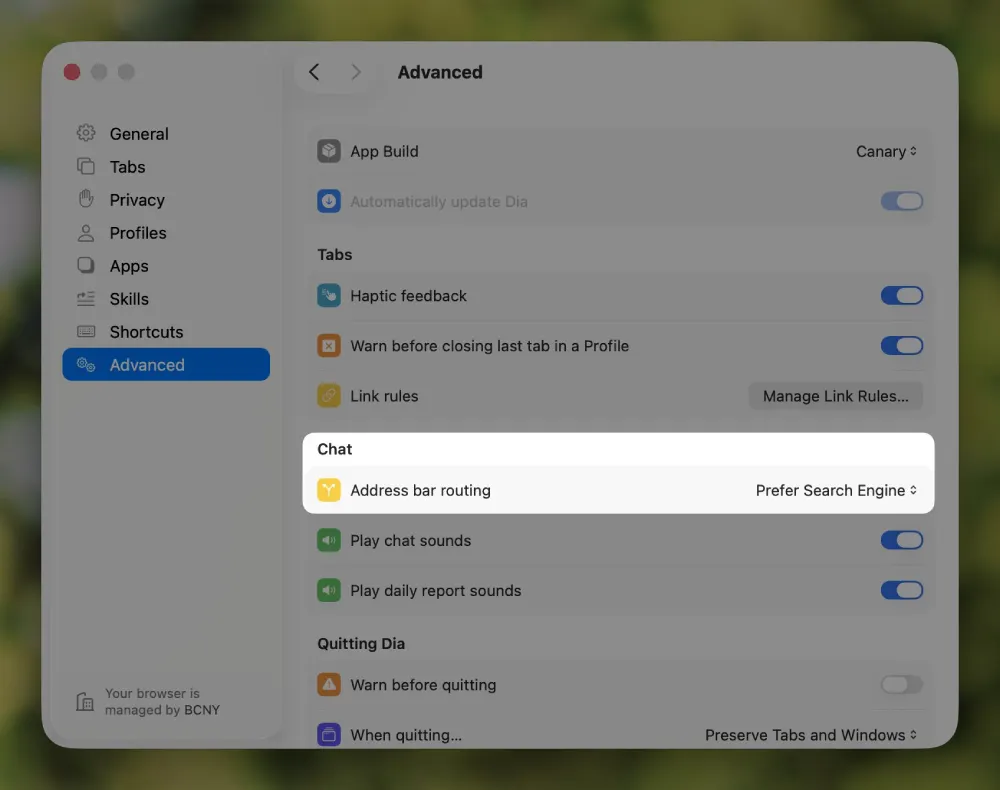The width and height of the screenshot is (1000, 790).
Task: Click the Address bar routing yellow icon
Action: pos(328,490)
